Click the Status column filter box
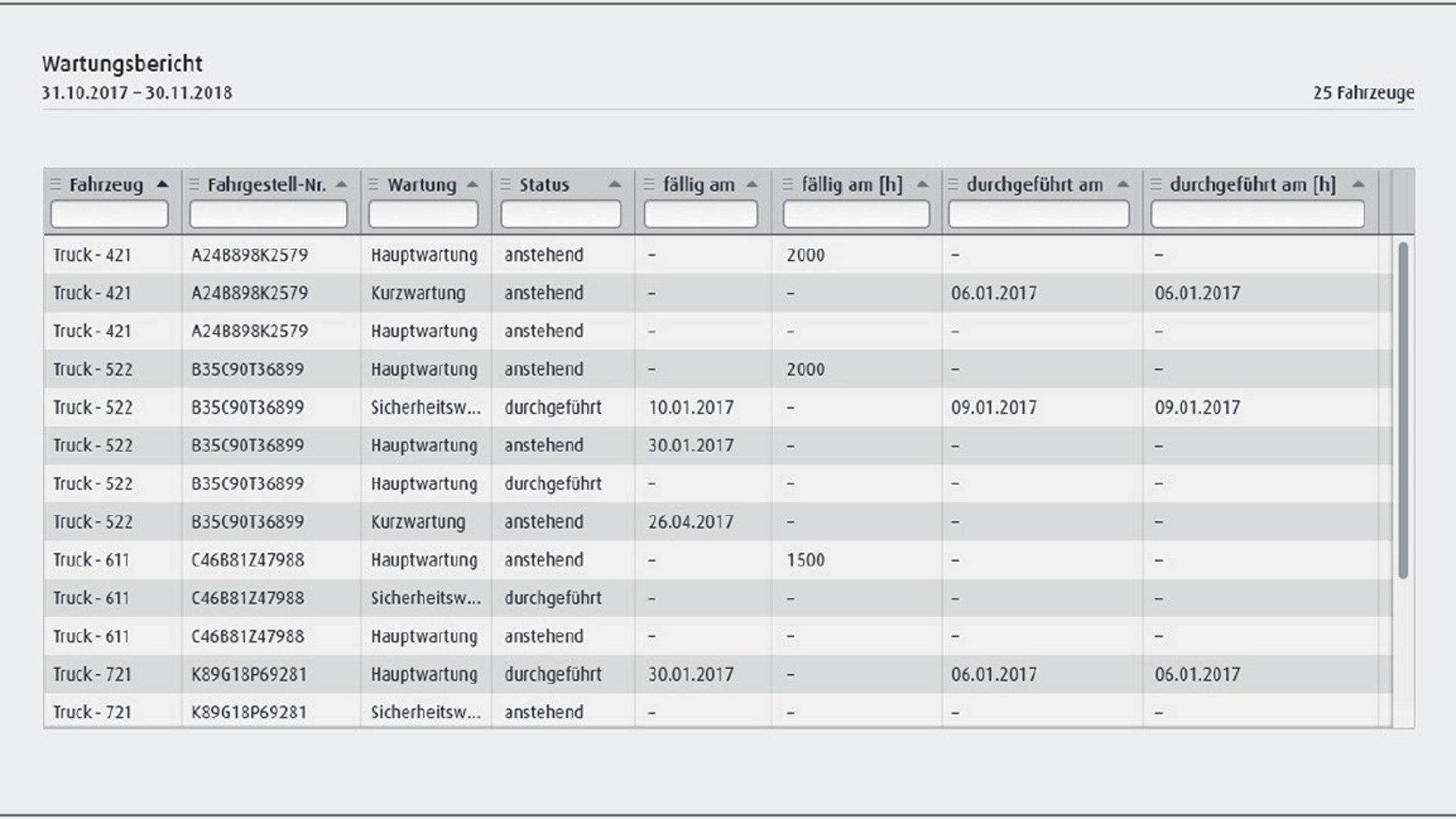Screen dimensions: 1456x819 pos(560,214)
